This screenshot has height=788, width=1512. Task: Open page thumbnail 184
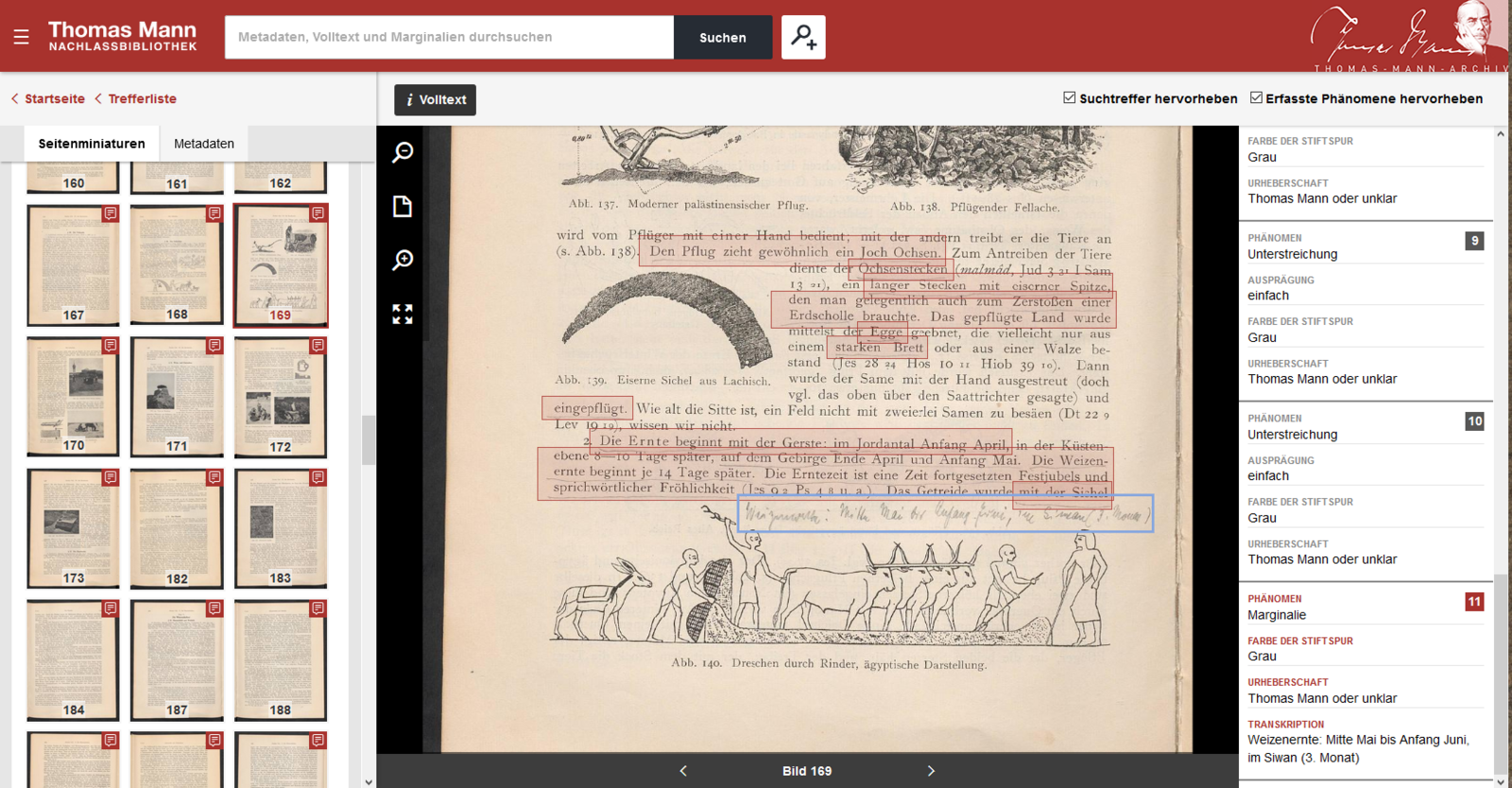73,660
